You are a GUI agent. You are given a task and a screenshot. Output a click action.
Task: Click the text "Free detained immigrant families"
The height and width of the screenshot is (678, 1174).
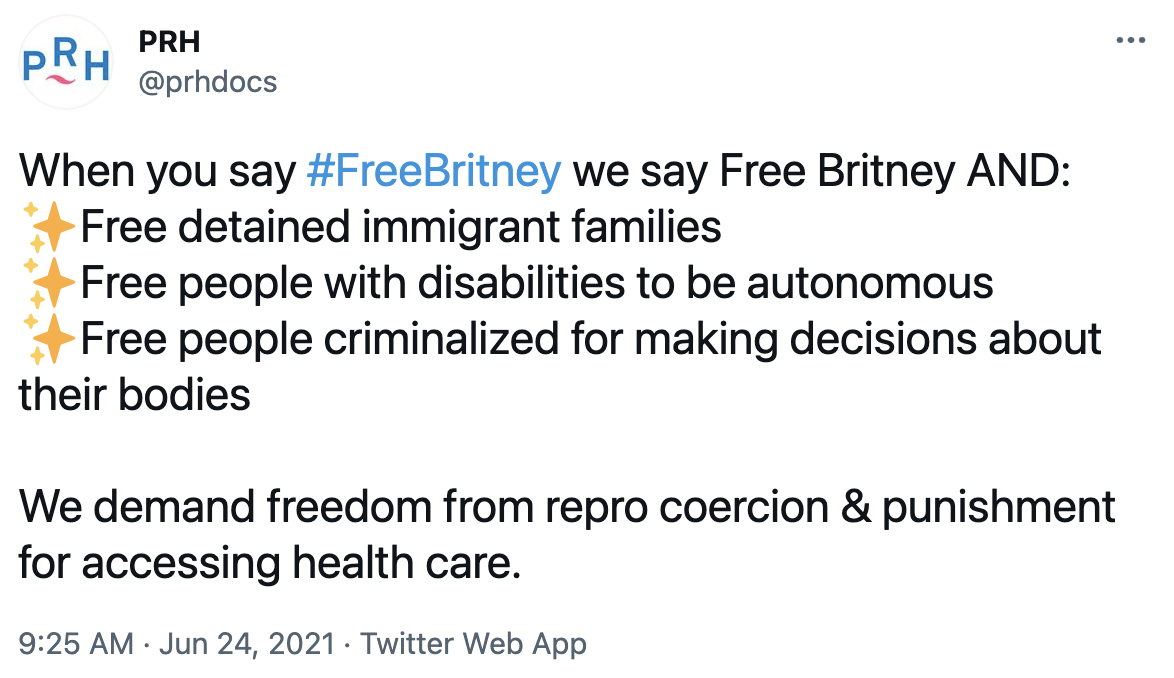(x=401, y=227)
